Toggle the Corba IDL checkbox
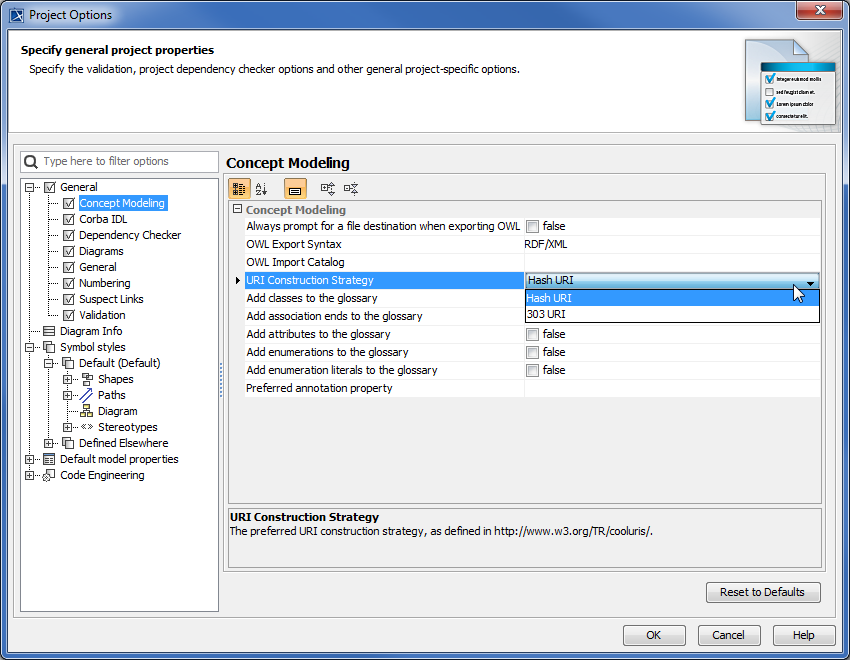 point(69,219)
